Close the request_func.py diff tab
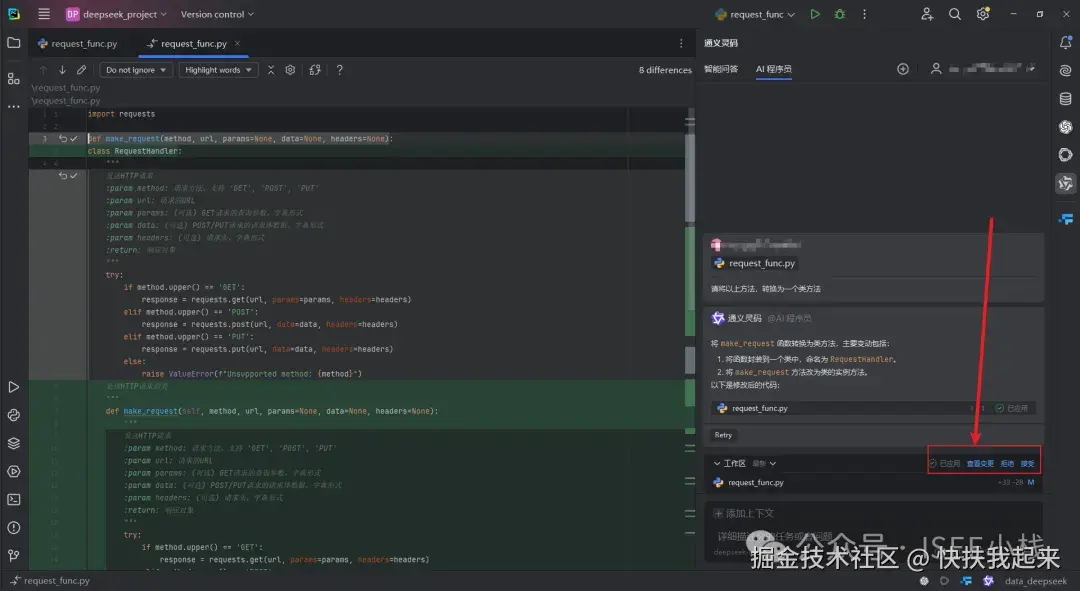 [x=237, y=43]
